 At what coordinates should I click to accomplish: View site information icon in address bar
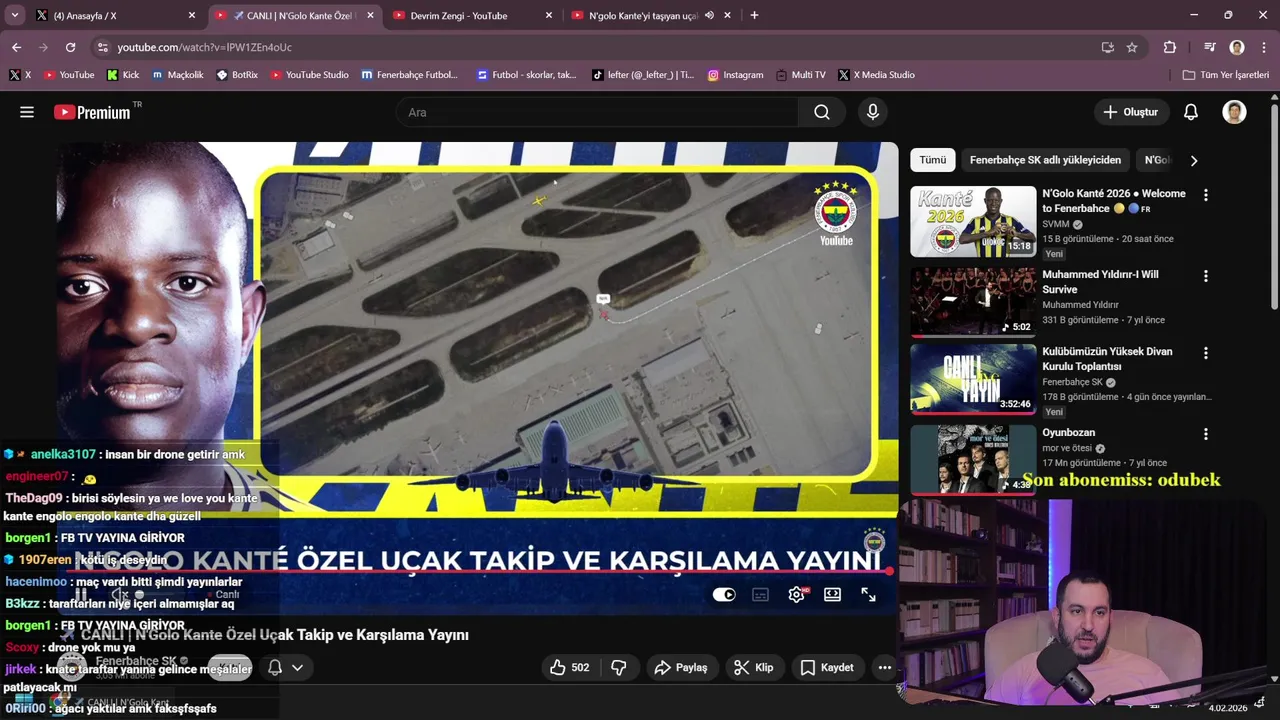point(102,47)
